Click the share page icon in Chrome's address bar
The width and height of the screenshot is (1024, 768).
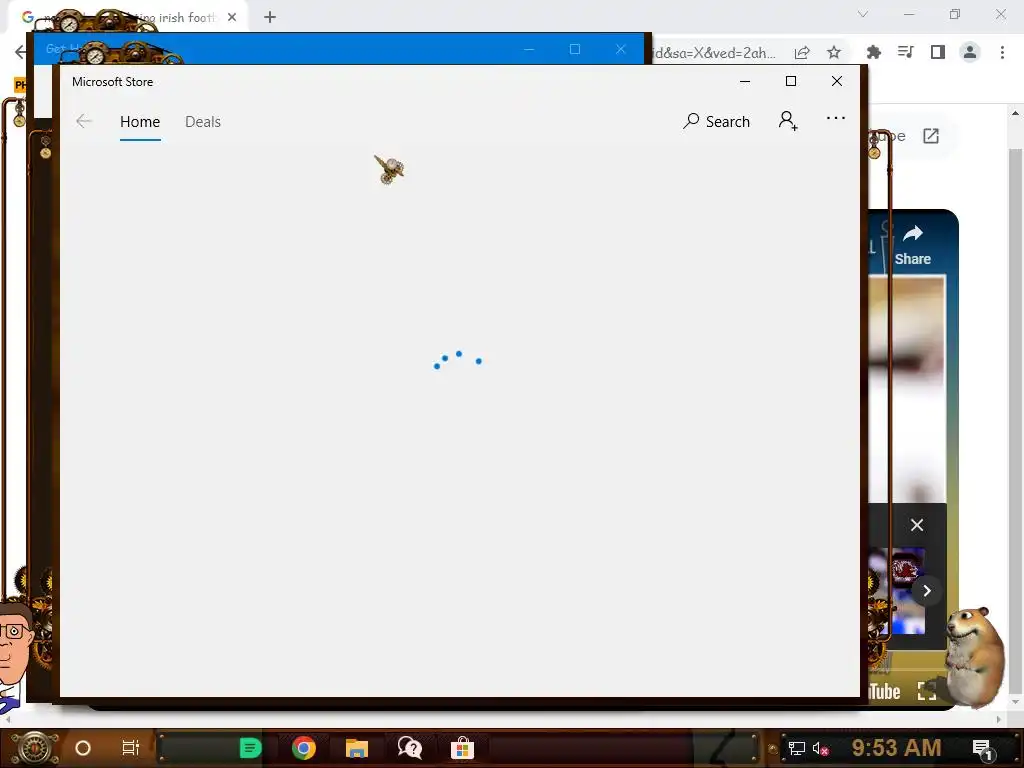(802, 52)
